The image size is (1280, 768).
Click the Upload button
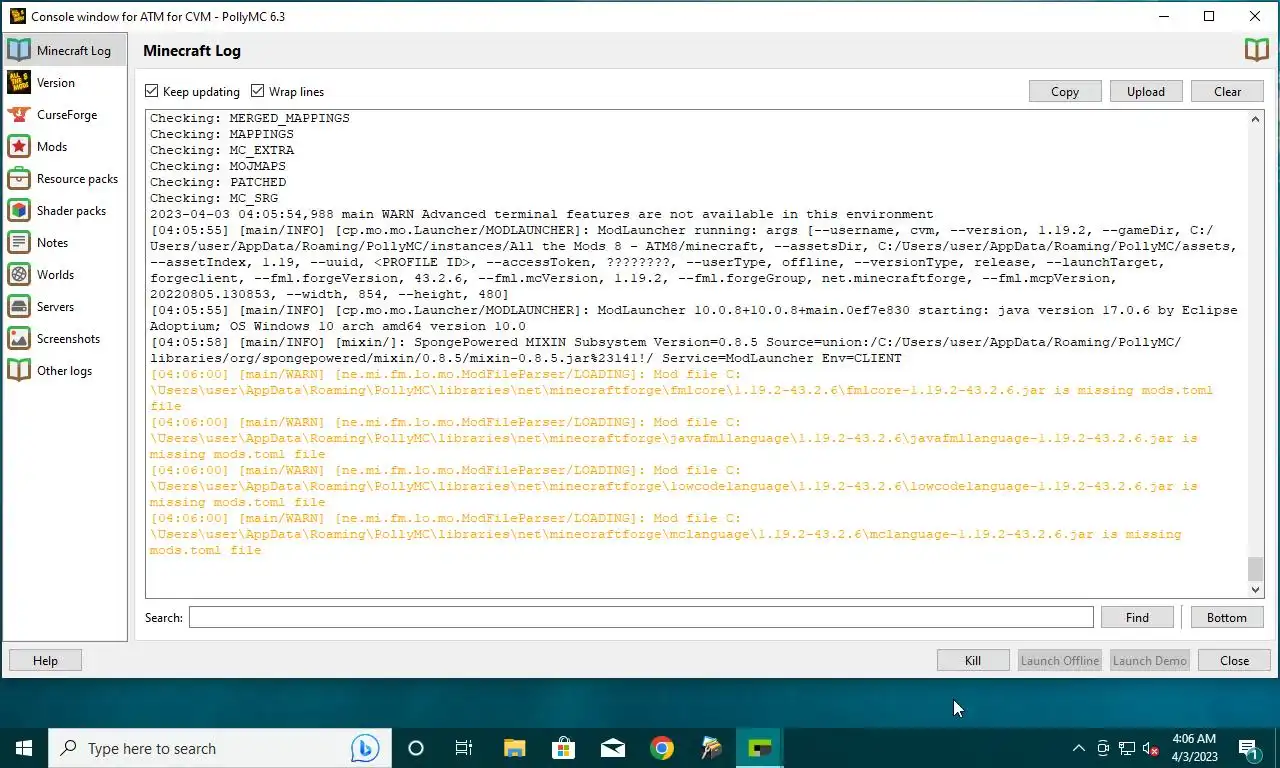1146,91
